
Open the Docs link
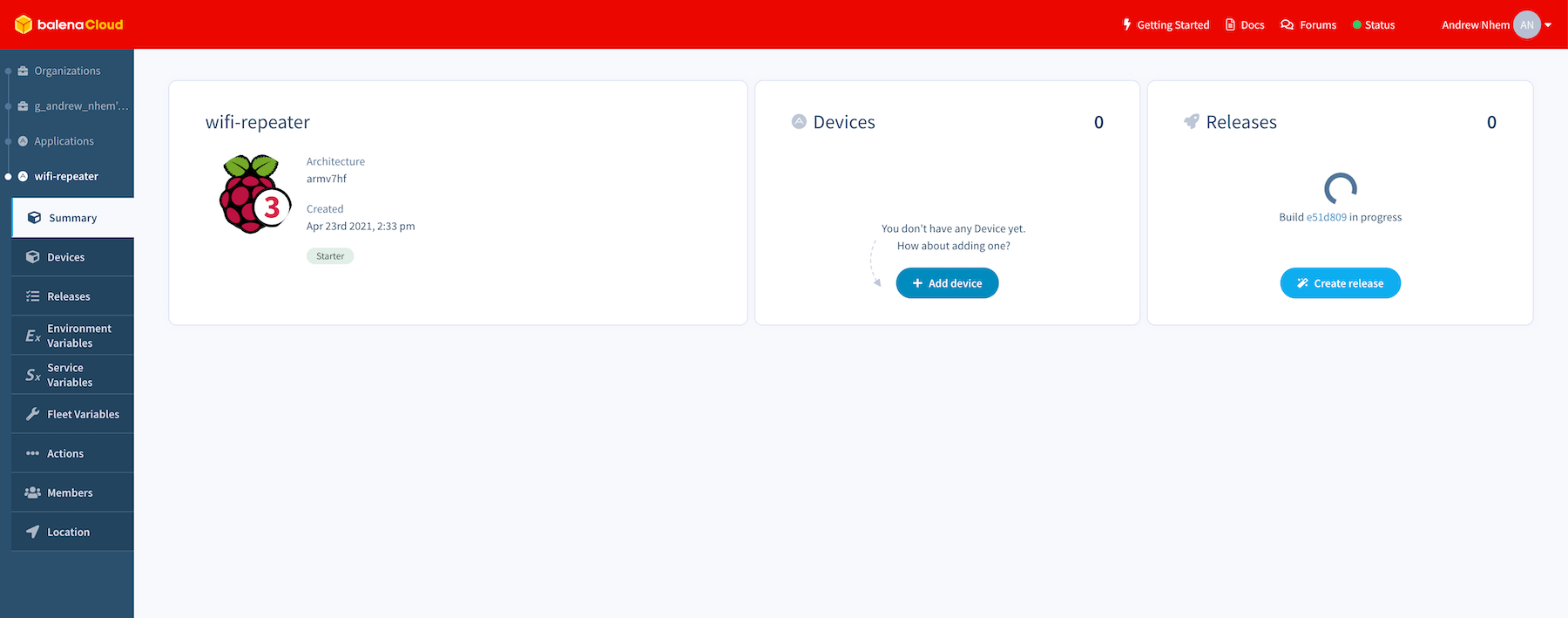tap(1245, 24)
